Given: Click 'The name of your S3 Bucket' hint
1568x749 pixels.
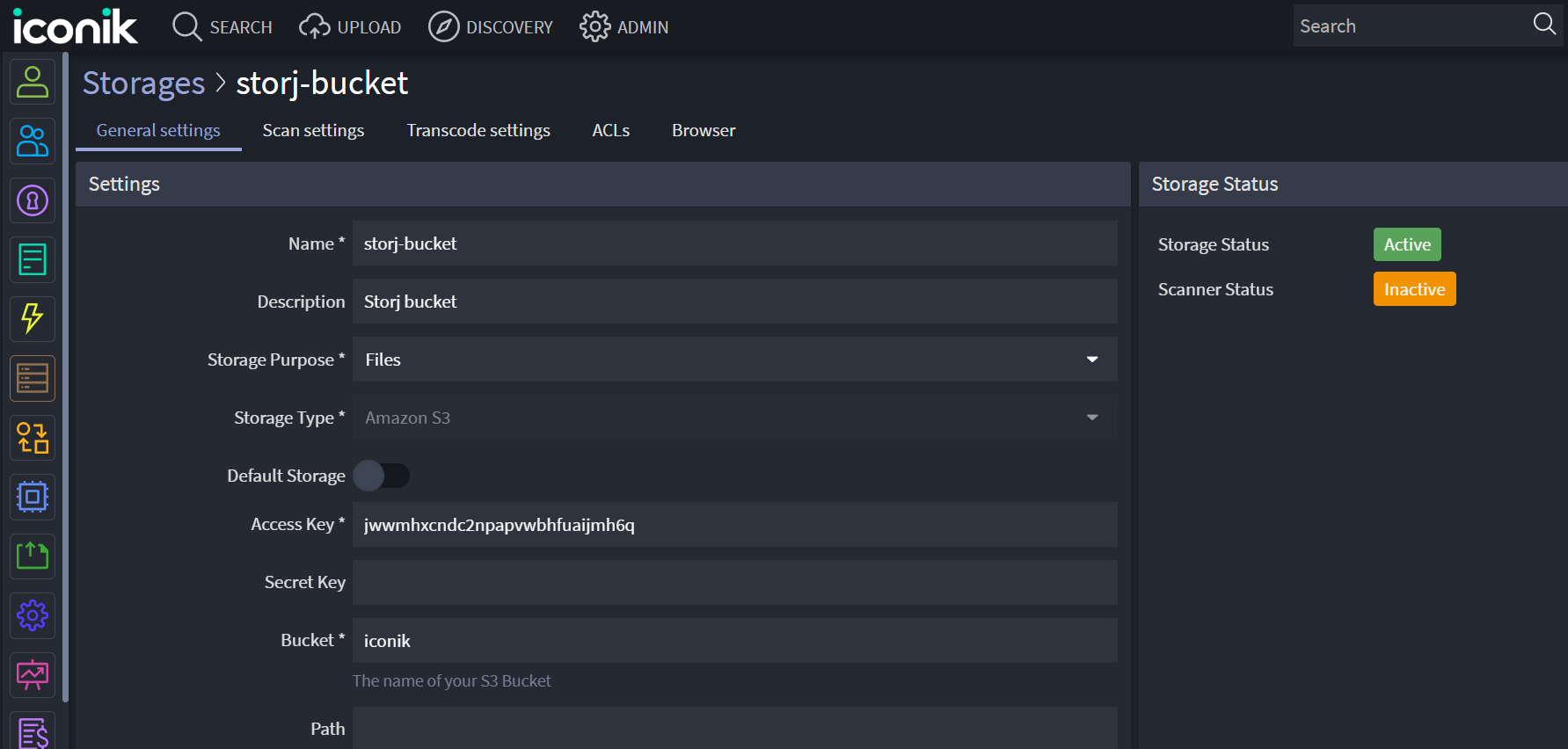Looking at the screenshot, I should point(452,680).
